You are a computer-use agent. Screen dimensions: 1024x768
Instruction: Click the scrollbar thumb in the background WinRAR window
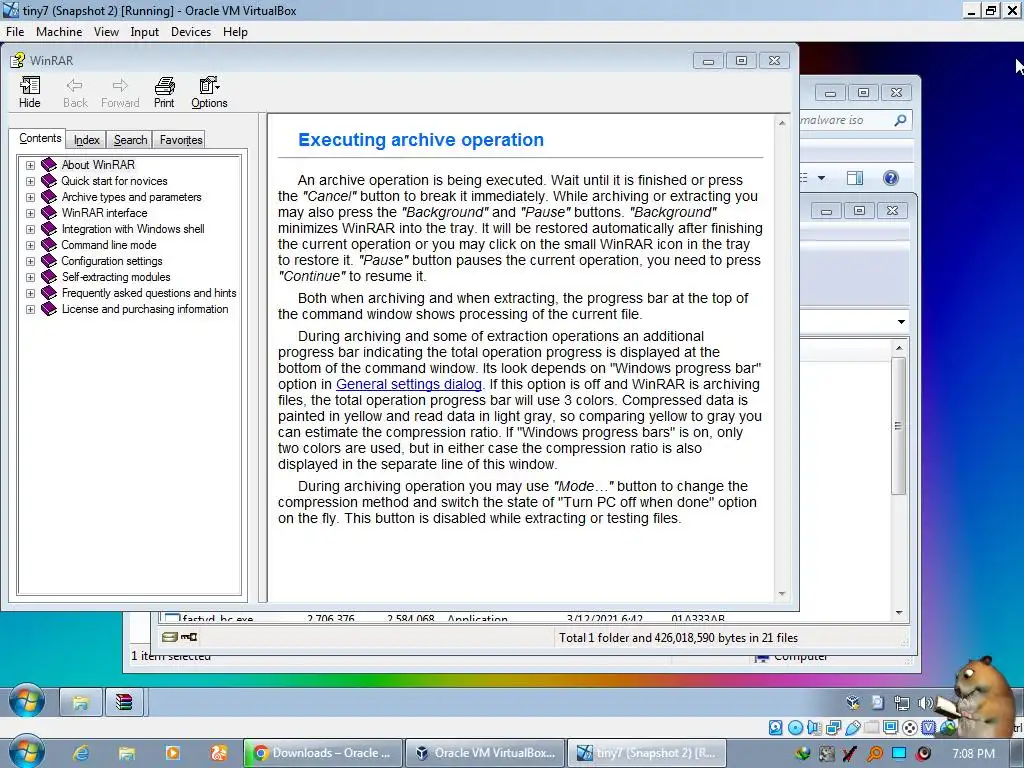tap(899, 425)
